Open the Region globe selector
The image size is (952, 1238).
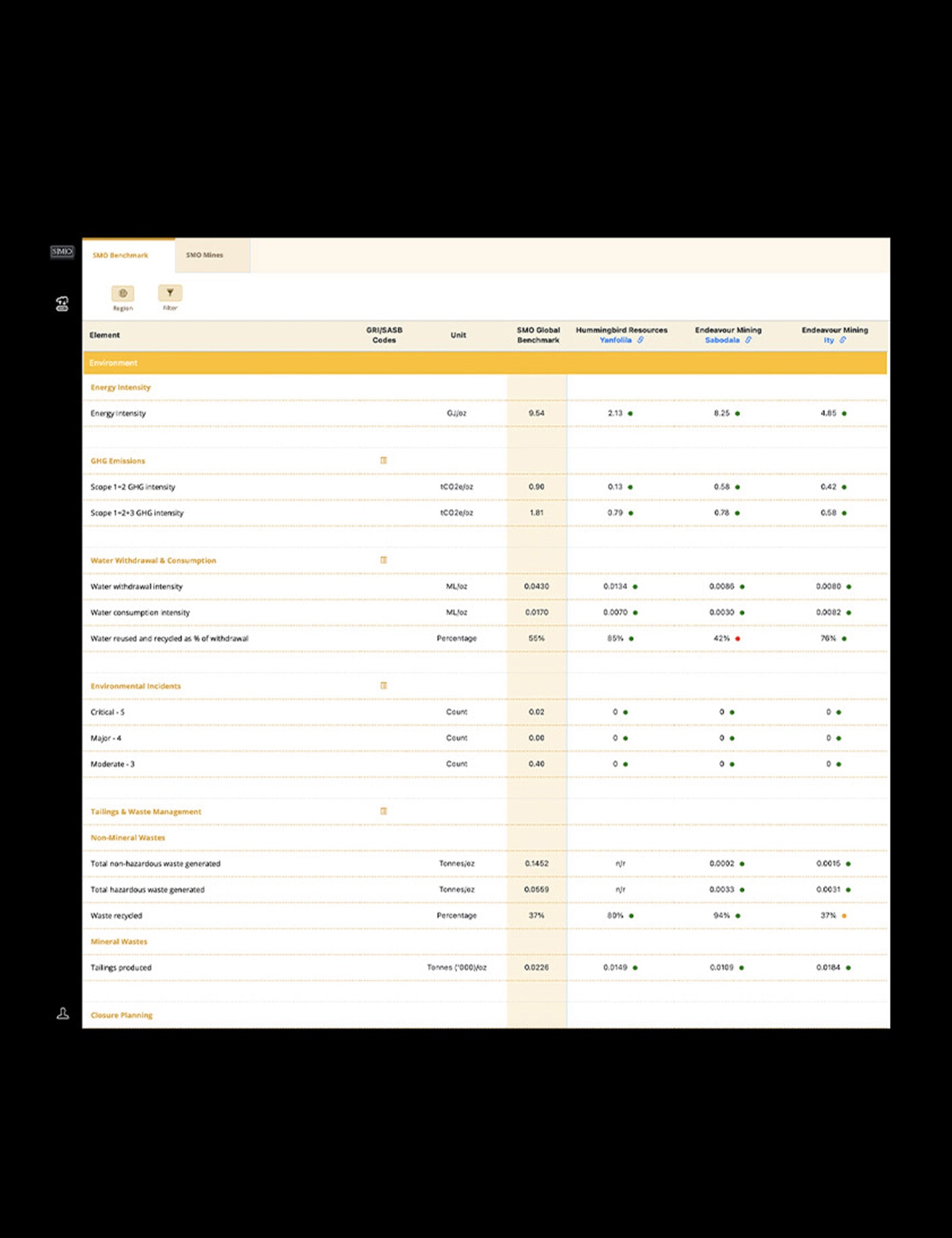pyautogui.click(x=123, y=294)
